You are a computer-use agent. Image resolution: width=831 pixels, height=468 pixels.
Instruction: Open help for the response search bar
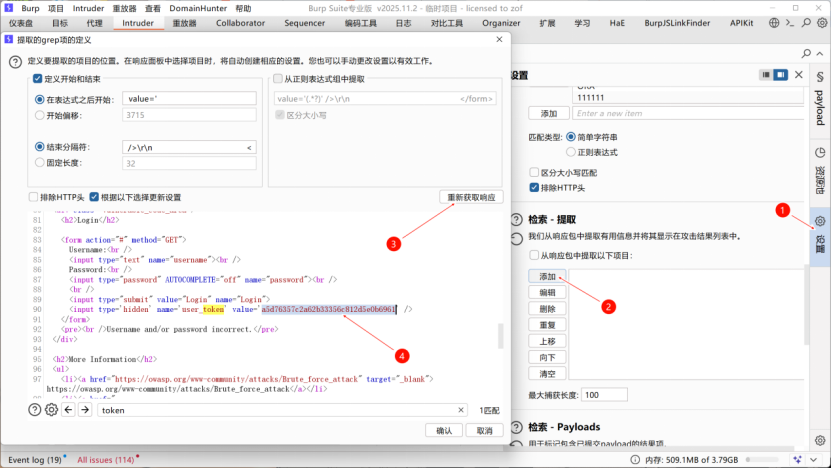[x=34, y=410]
